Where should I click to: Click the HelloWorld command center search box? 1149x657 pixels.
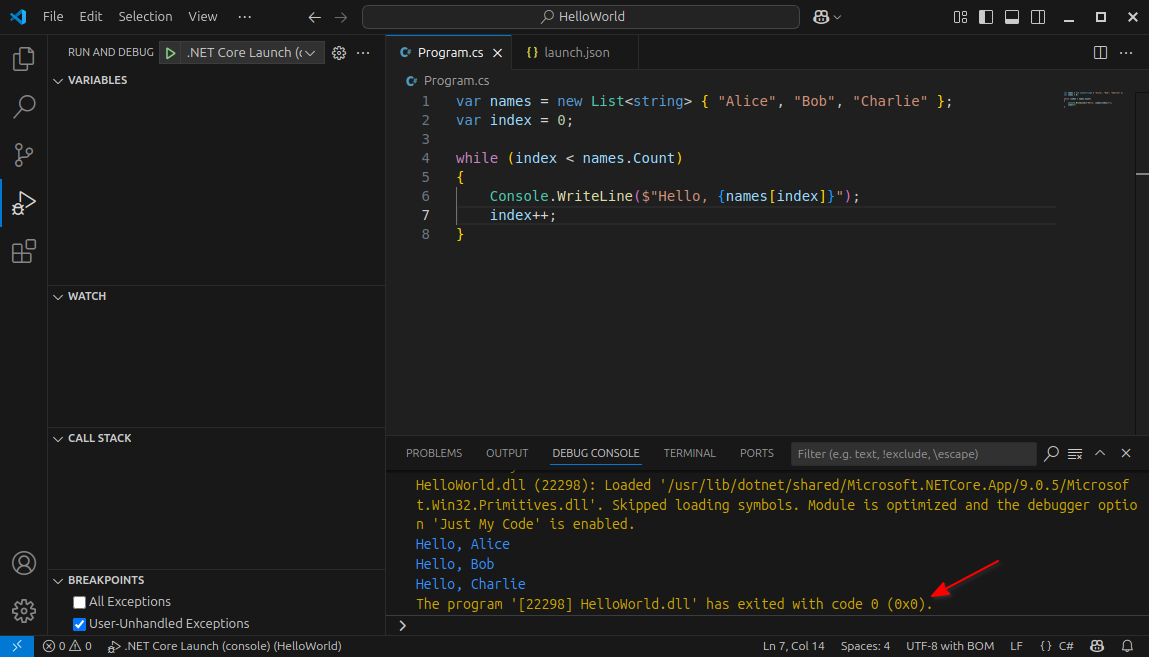[x=581, y=17]
